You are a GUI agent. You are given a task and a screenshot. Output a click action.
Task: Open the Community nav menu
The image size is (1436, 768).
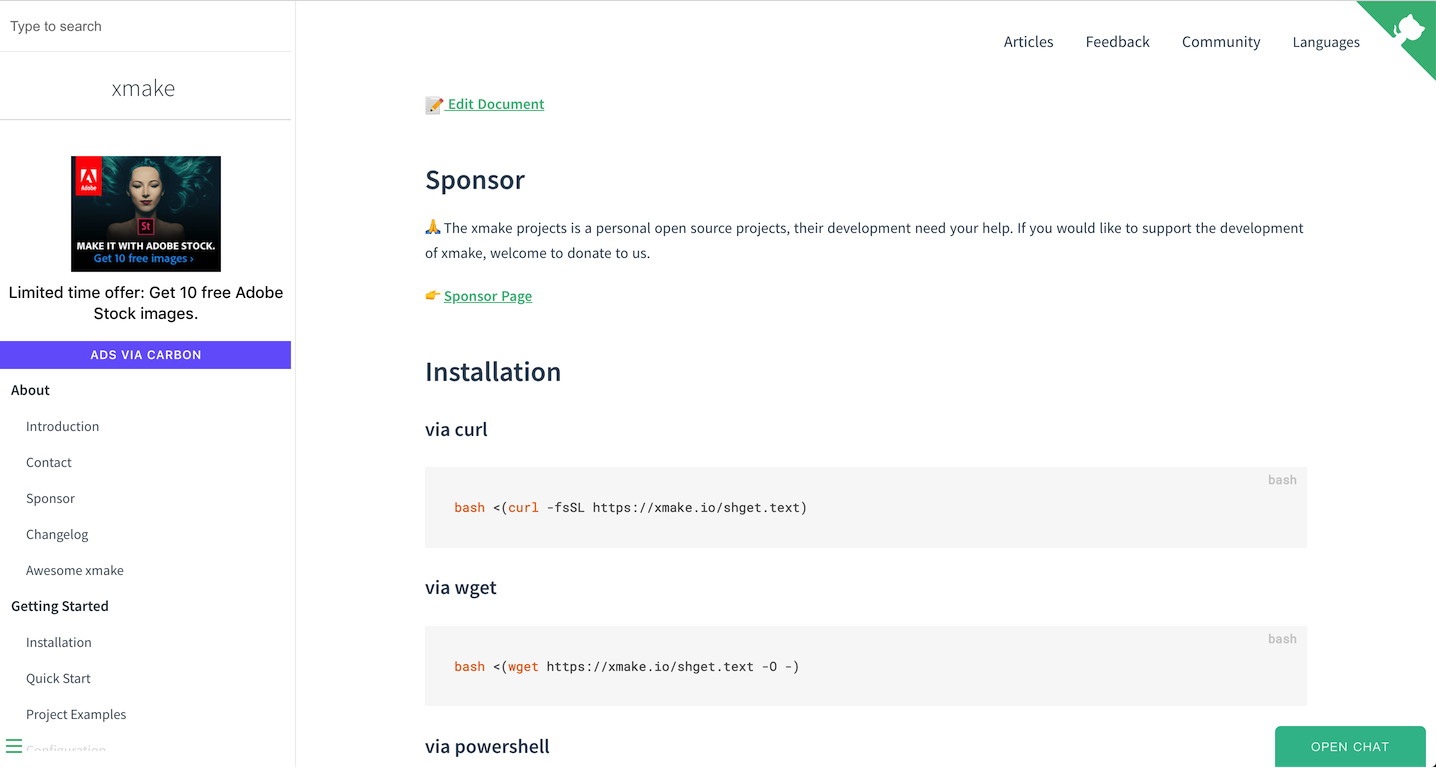(x=1221, y=42)
